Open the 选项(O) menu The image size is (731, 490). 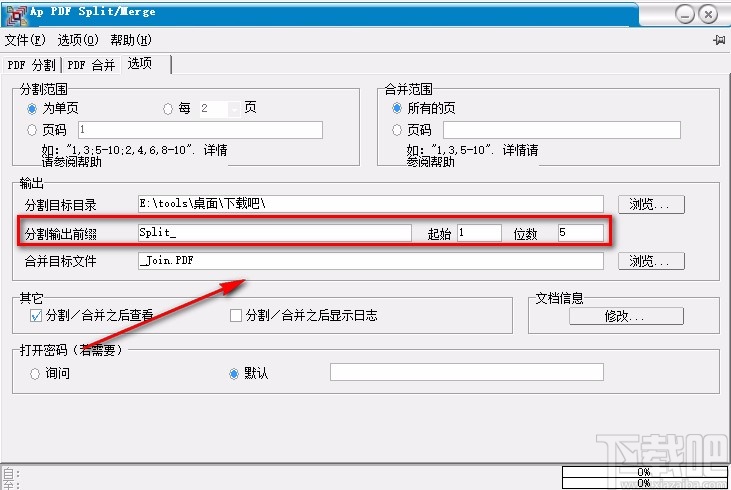coord(78,40)
